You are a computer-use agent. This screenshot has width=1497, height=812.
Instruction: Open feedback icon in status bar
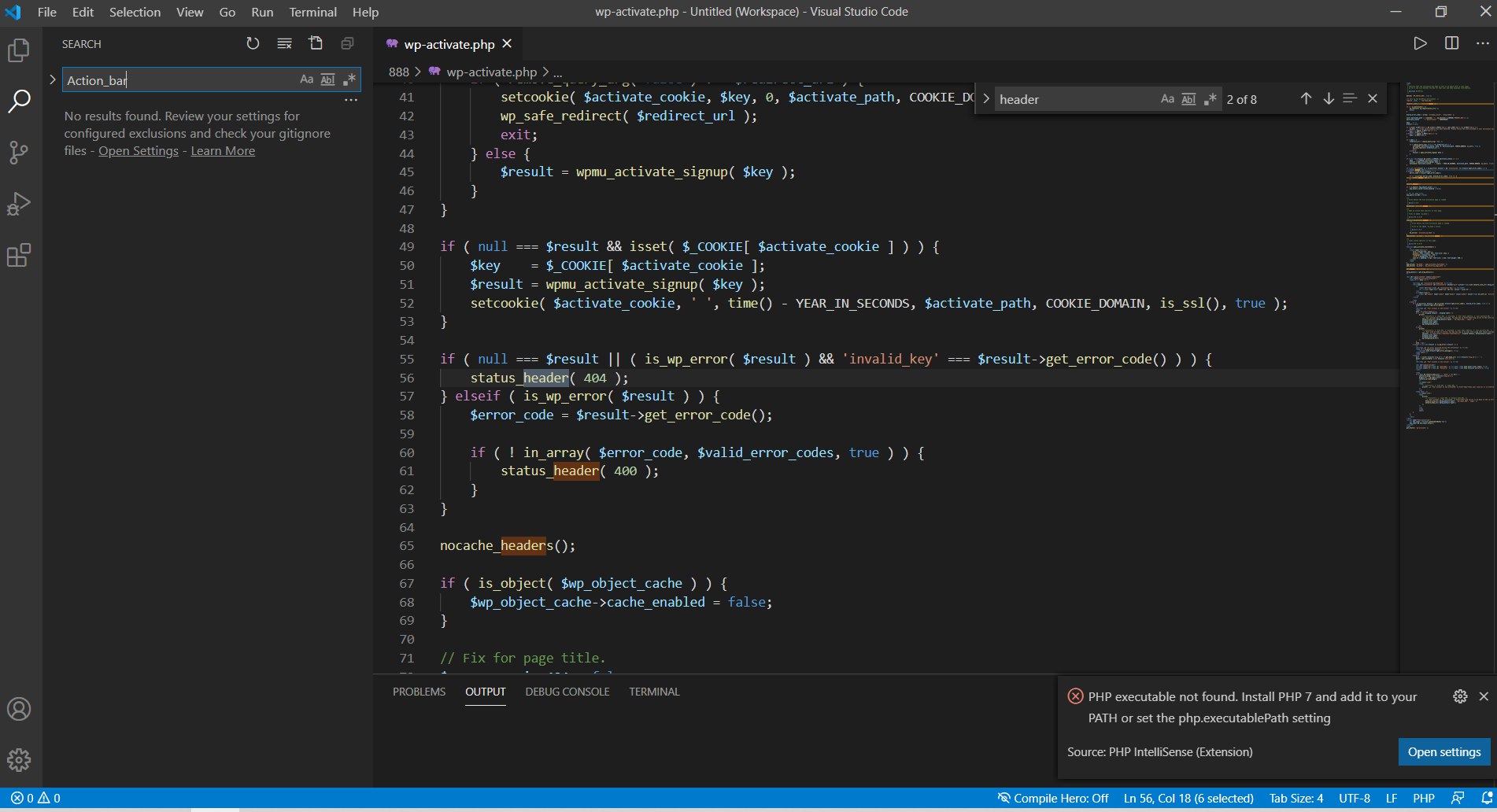(1458, 798)
